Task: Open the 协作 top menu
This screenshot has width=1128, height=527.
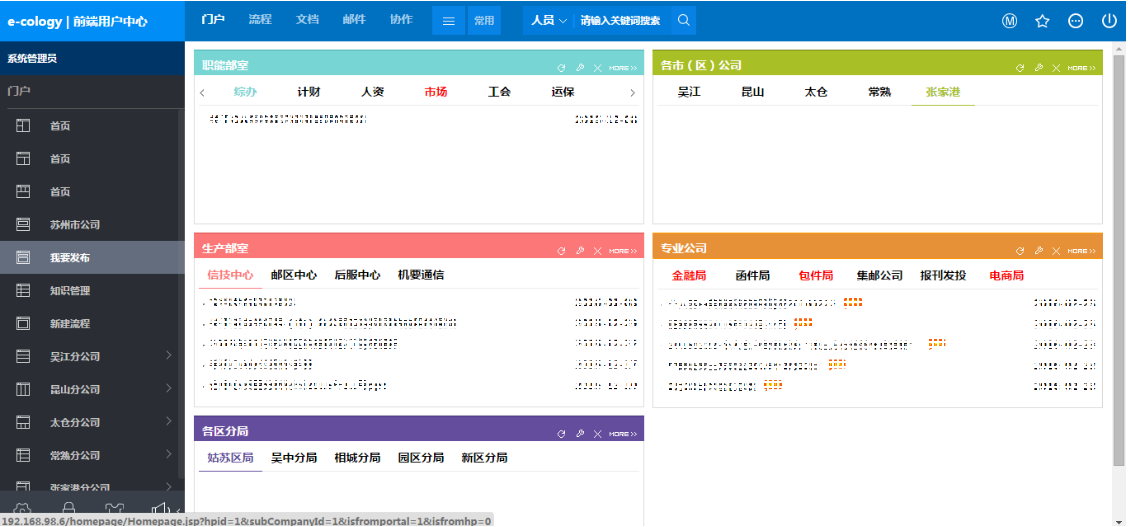Action: [x=401, y=20]
